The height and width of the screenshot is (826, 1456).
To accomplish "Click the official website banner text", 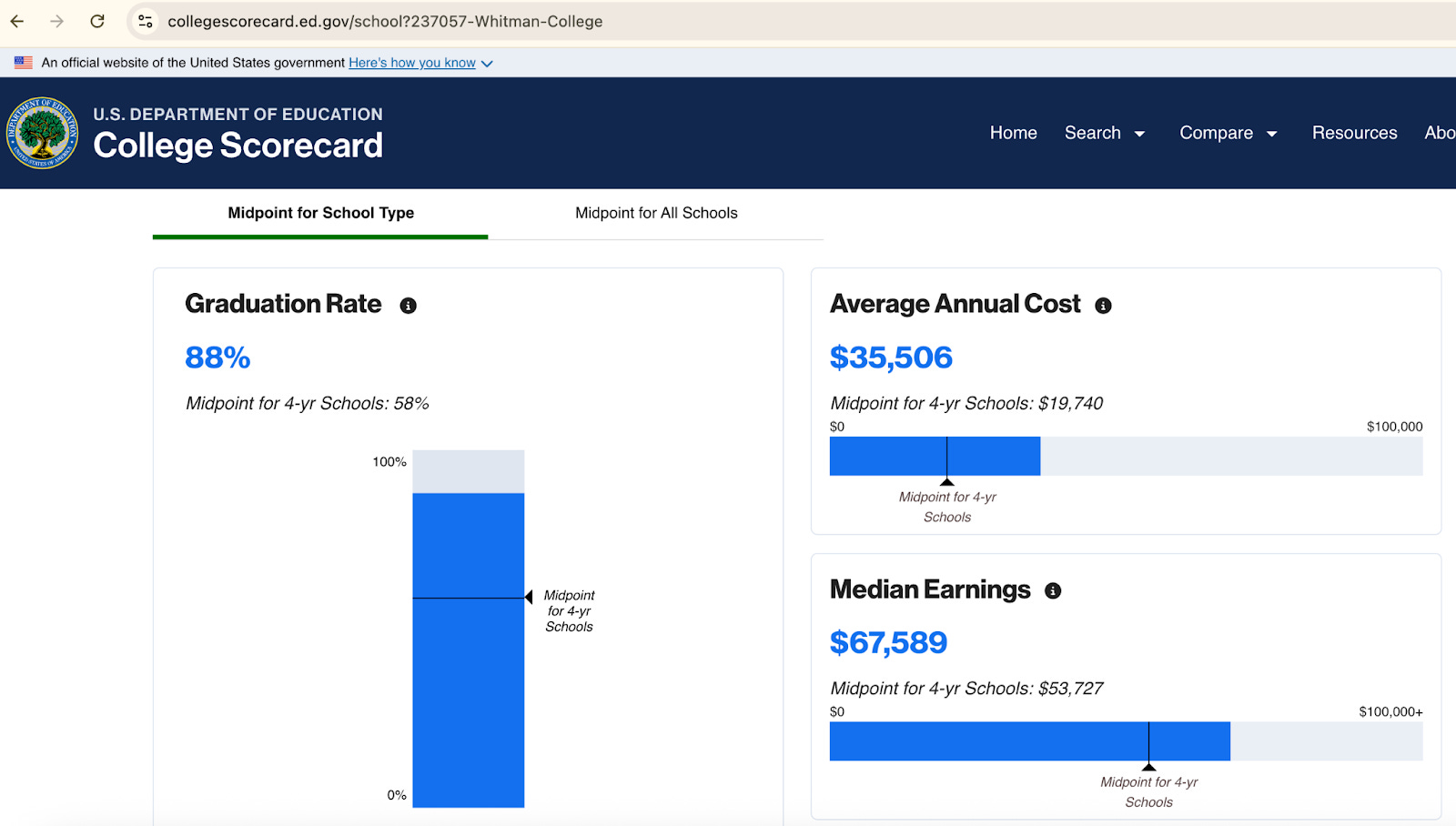I will [193, 63].
